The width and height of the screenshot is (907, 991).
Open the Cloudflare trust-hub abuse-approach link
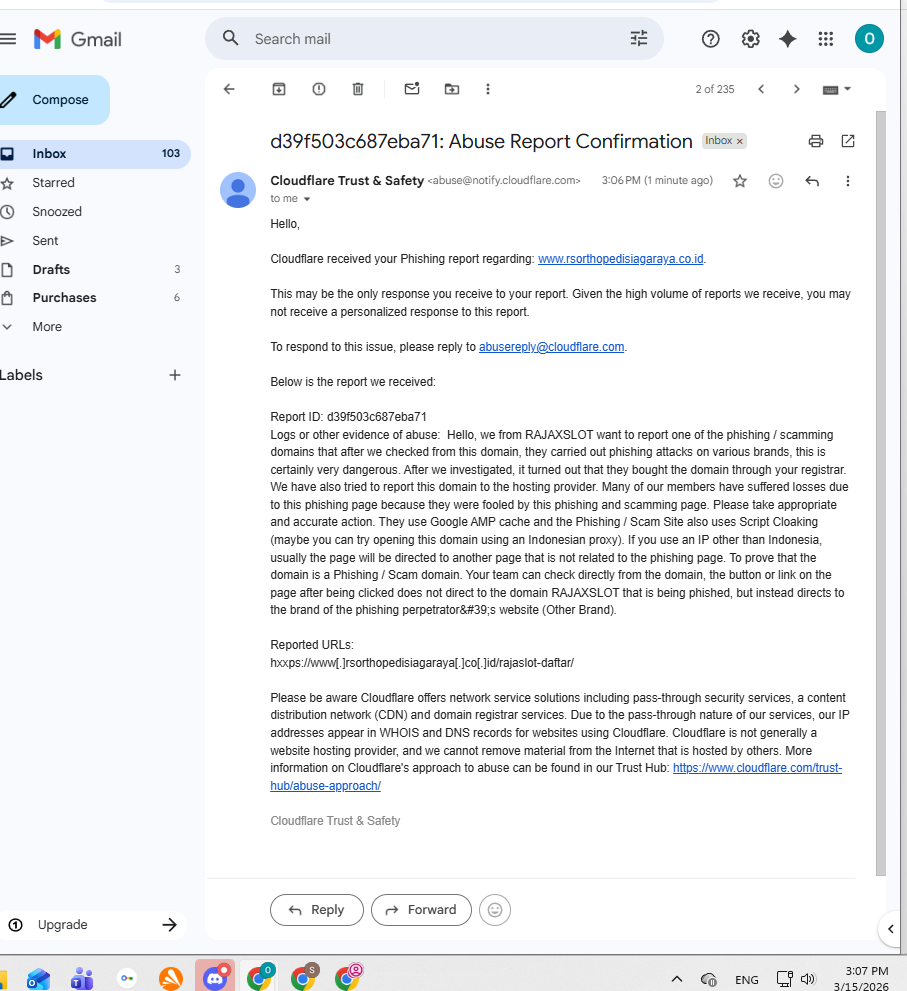(757, 768)
